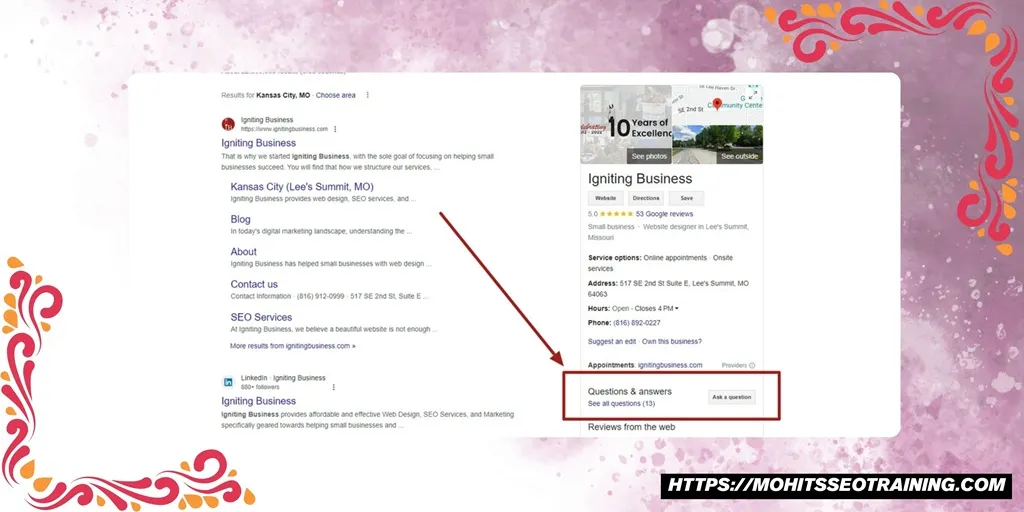Open the See outside street view thumbnail

click(x=718, y=144)
